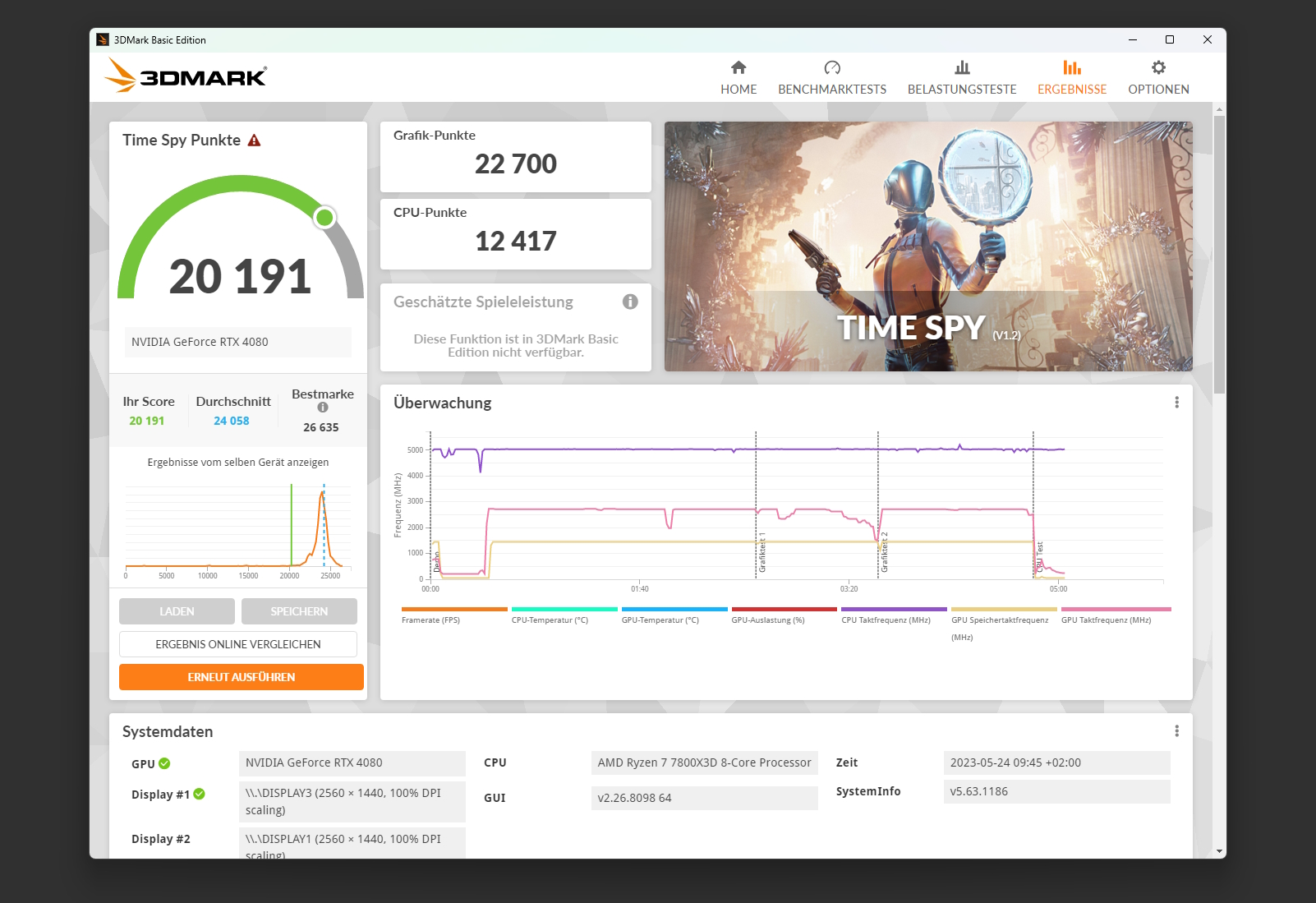Toggle the GPU-Auslastung (%) legend entry

point(784,615)
